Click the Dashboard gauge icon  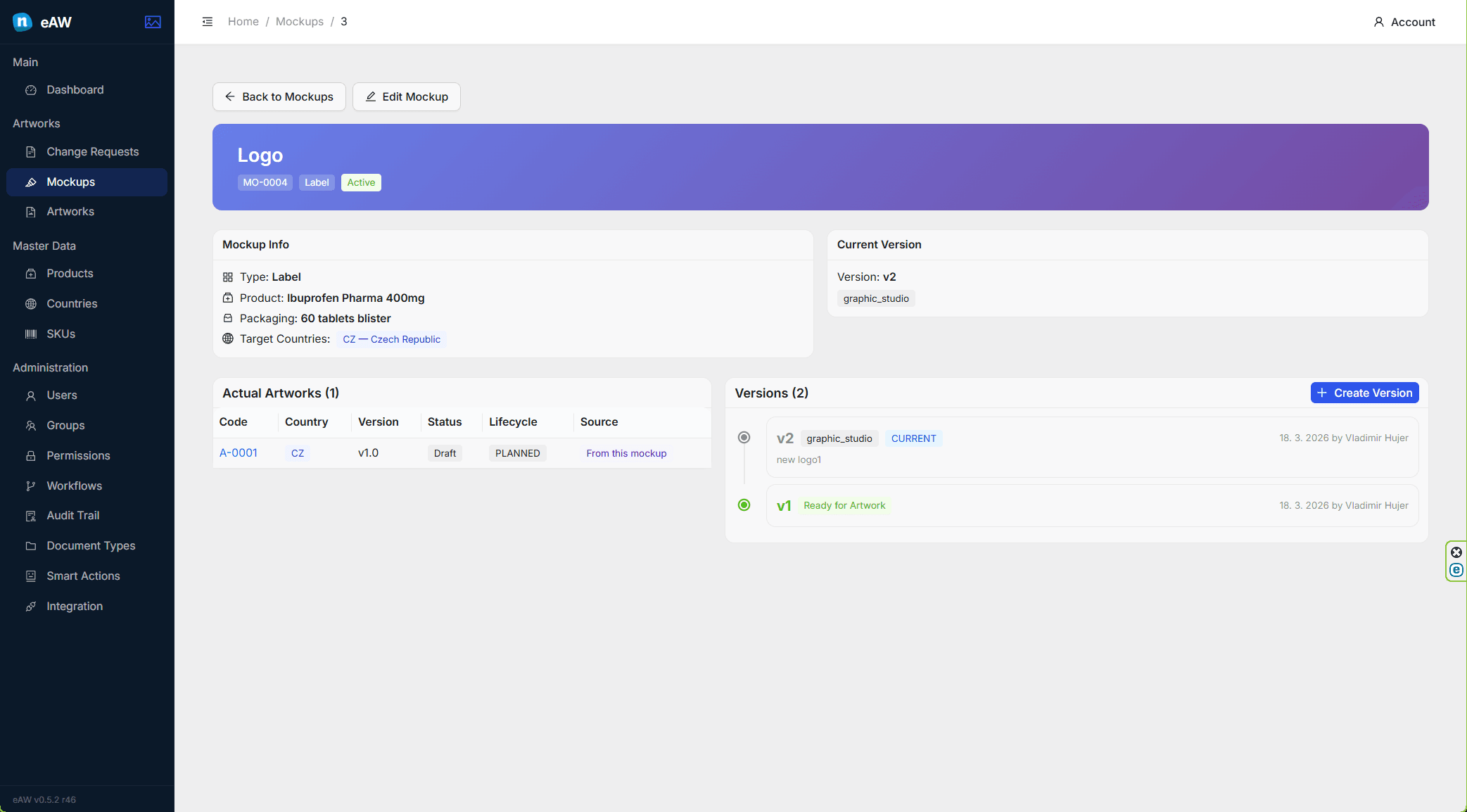pos(31,90)
